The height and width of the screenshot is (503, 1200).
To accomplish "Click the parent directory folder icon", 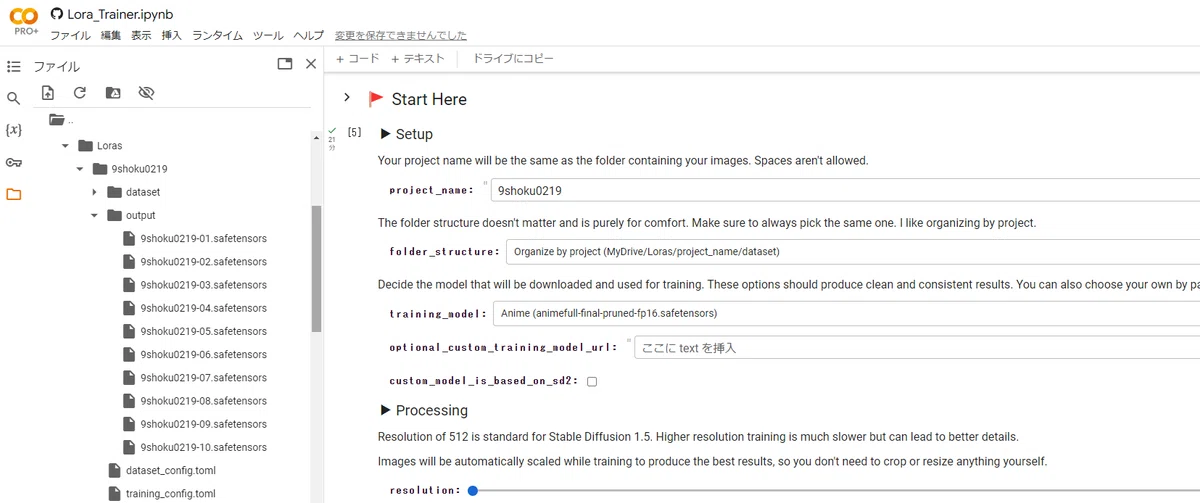I will 56,120.
